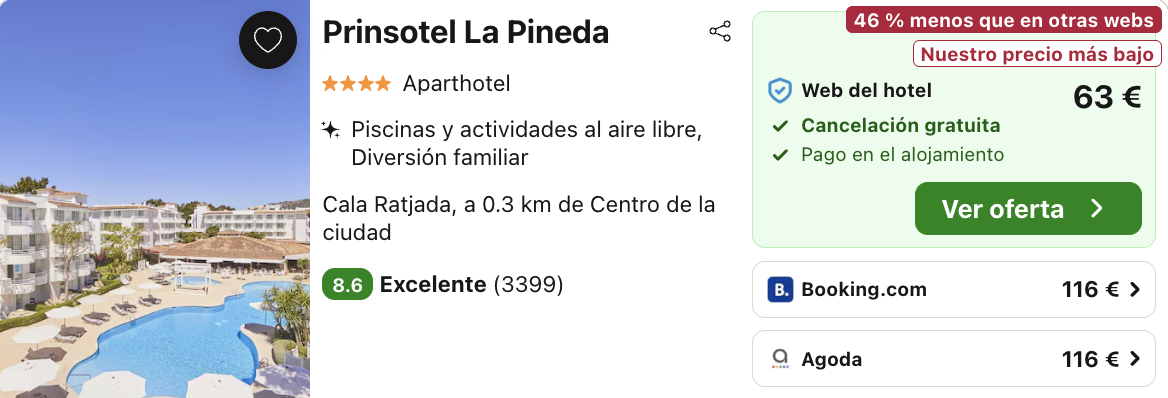Expand the Agoda 116 € price chevron
Image resolution: width=1168 pixels, height=398 pixels.
pos(1134,359)
